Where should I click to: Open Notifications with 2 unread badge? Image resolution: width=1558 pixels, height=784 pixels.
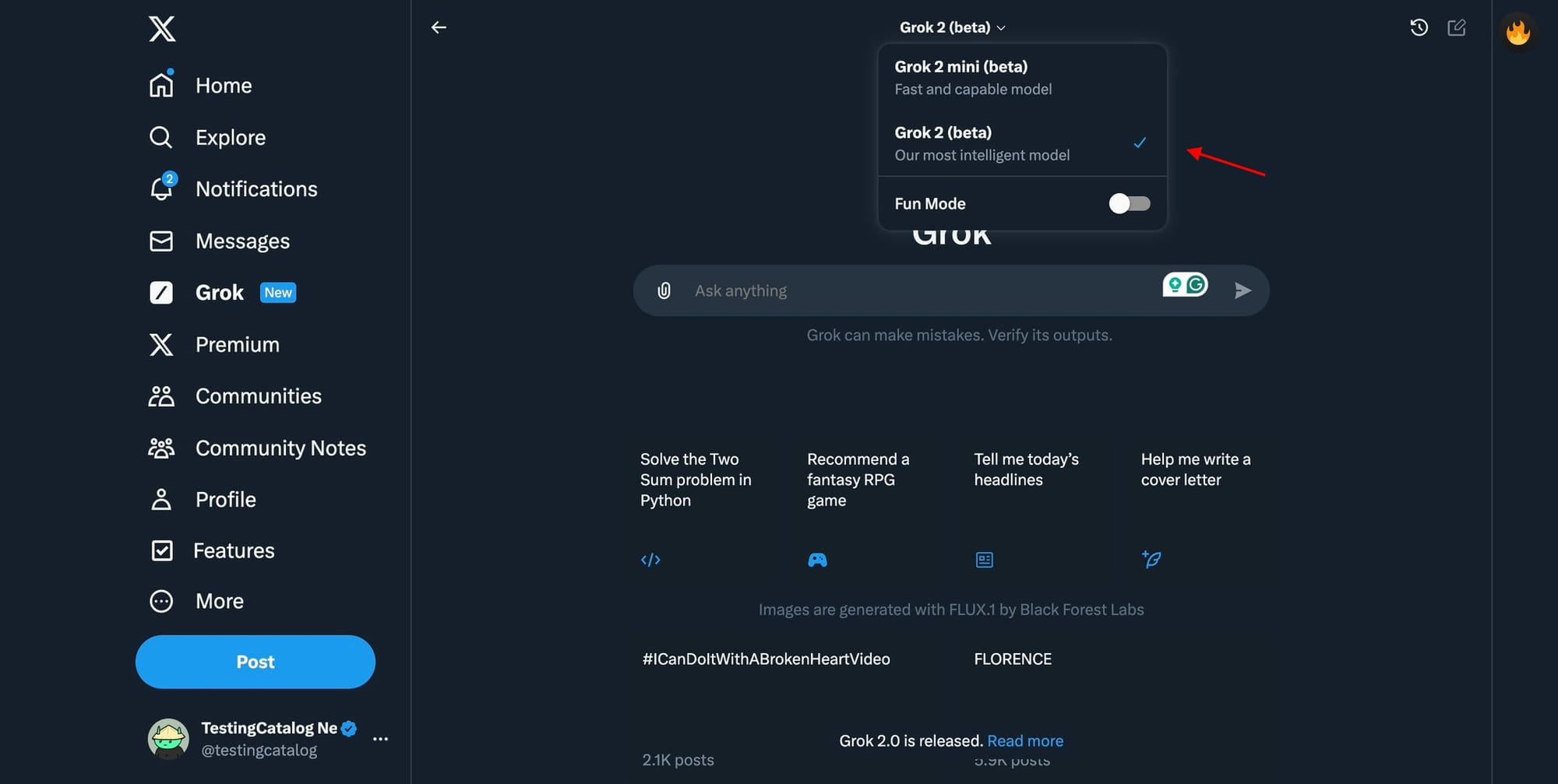point(233,189)
